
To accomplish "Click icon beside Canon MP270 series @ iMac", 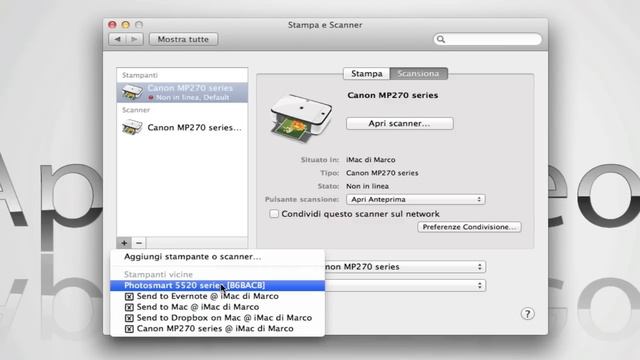I will 129,329.
